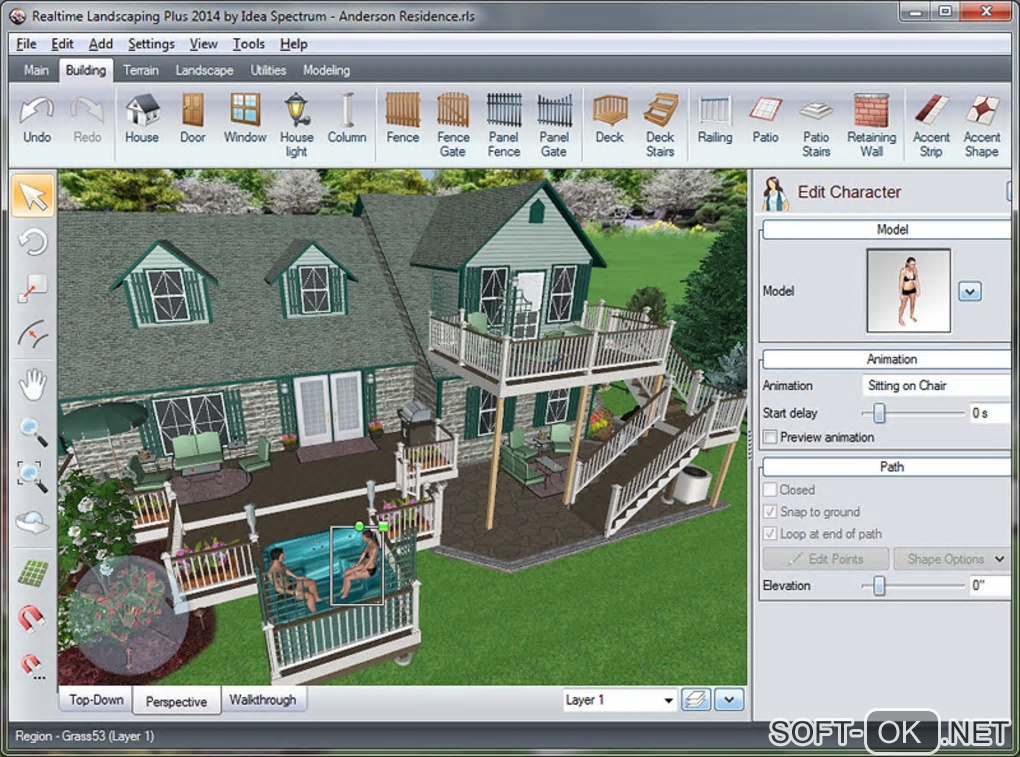Choose the Railing tool
1020x757 pixels.
pyautogui.click(x=715, y=119)
